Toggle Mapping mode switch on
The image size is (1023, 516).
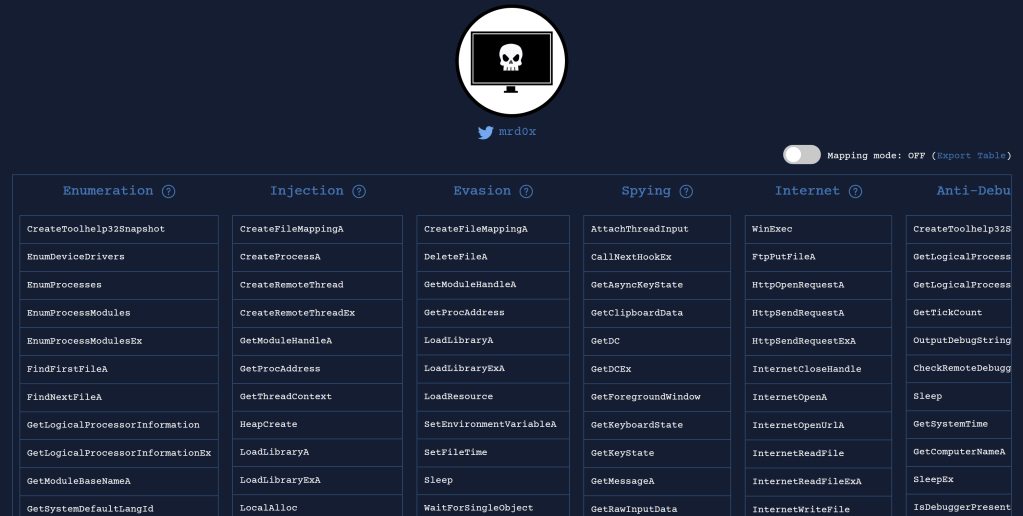click(x=801, y=155)
